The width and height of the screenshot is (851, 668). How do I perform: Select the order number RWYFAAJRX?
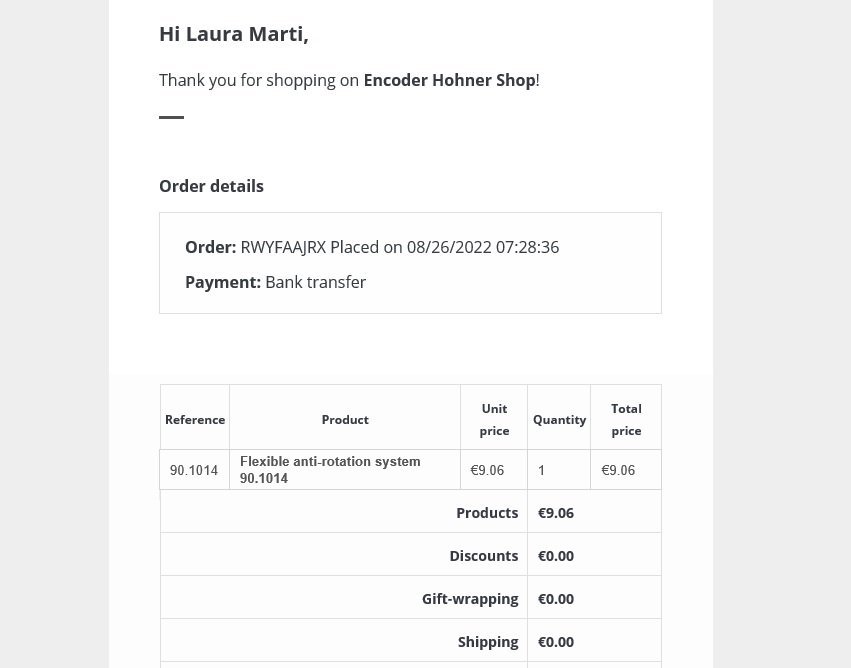coord(283,247)
